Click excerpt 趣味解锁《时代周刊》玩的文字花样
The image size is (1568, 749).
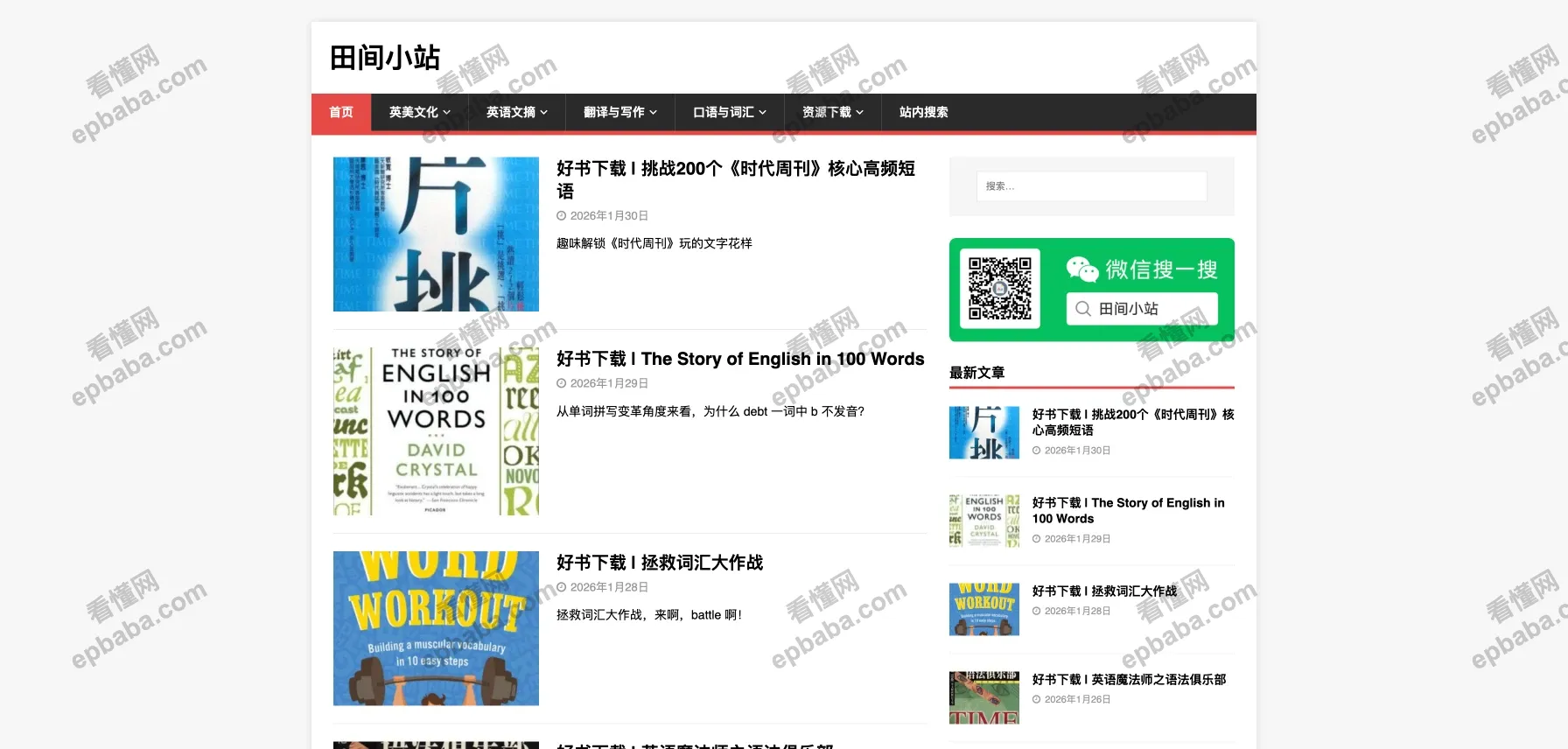point(654,243)
